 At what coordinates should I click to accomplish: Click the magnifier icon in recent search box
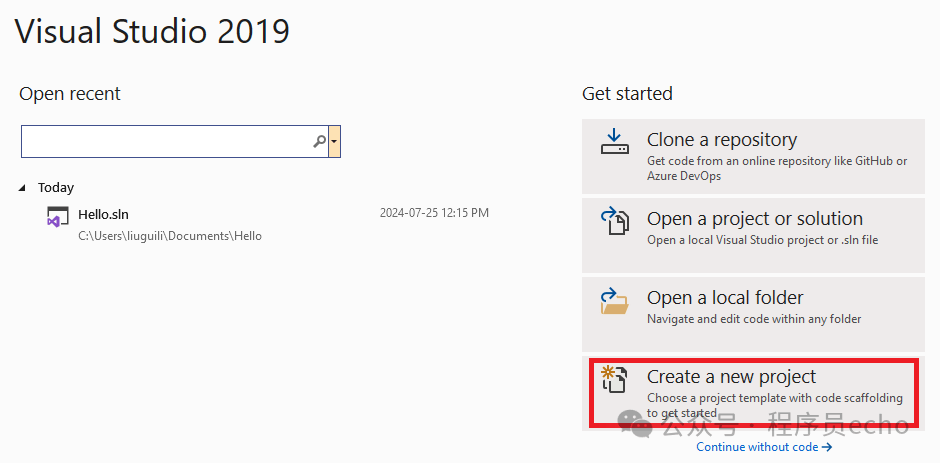[319, 142]
